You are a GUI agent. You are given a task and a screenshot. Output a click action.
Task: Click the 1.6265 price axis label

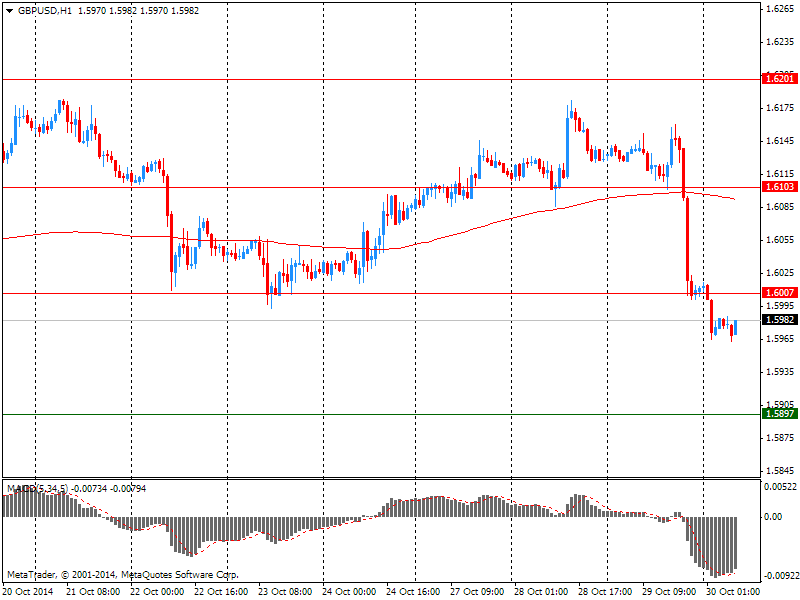[x=780, y=9]
